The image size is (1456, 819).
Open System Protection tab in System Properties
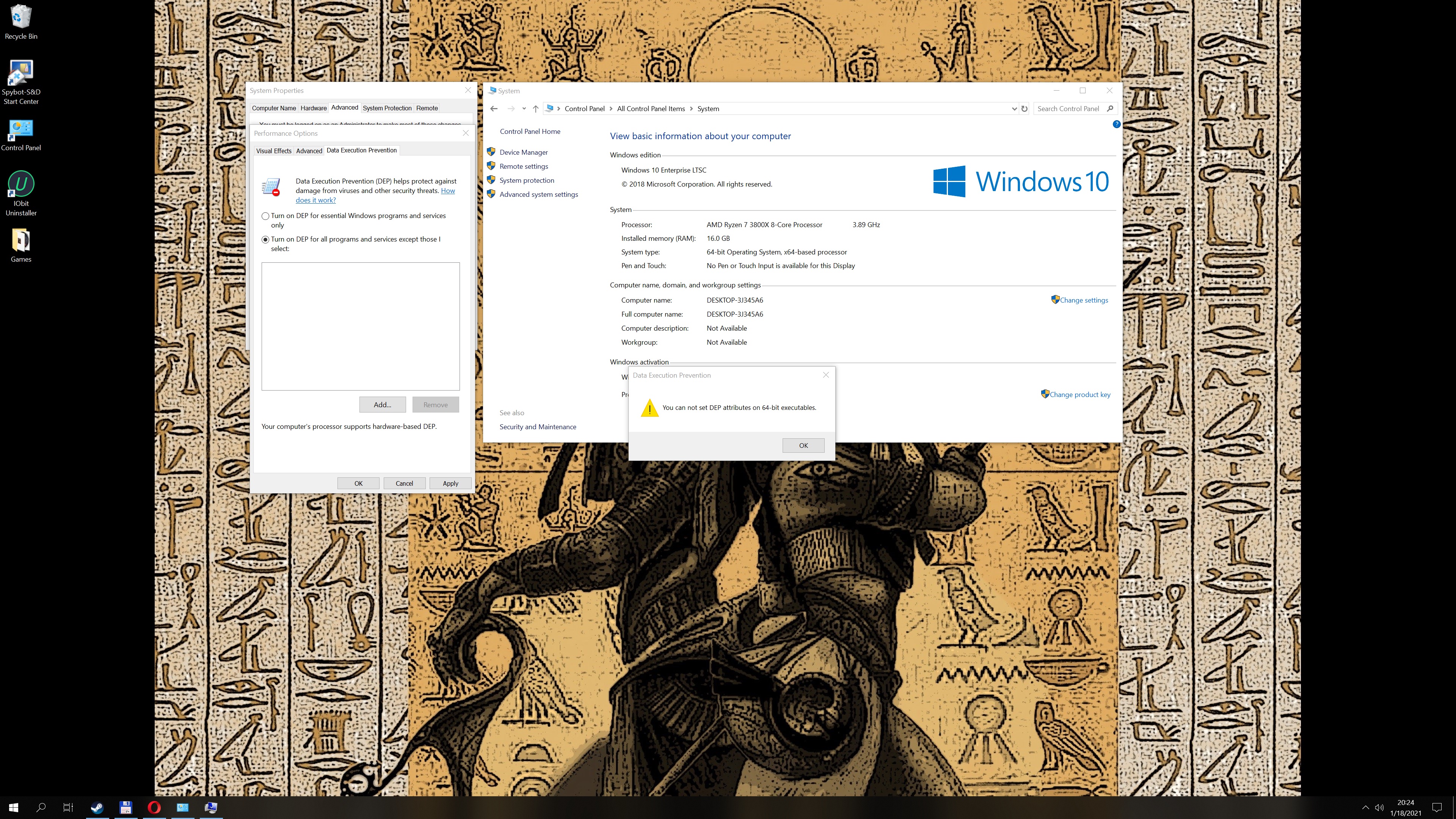(387, 108)
